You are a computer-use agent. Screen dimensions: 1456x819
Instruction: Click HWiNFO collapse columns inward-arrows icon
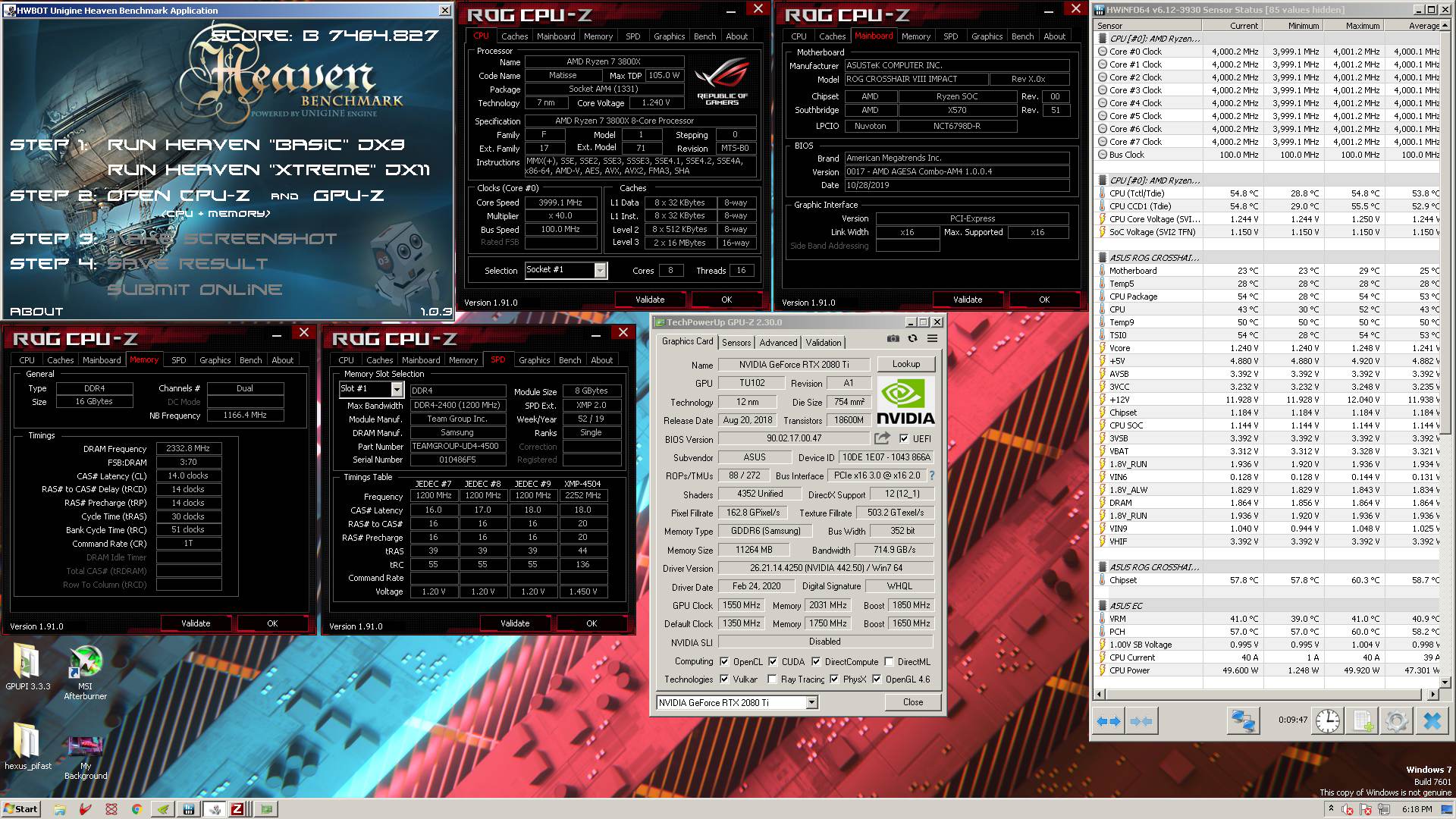coord(1141,721)
